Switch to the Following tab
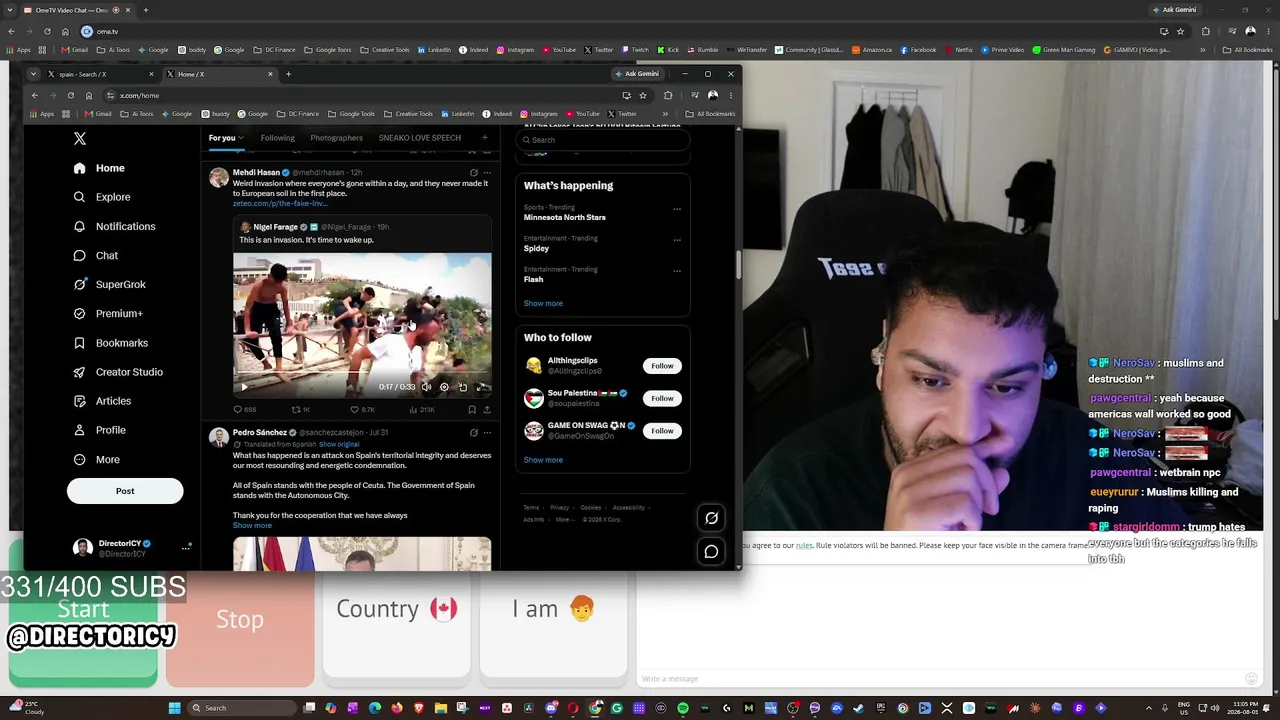This screenshot has height=720, width=1280. (278, 138)
